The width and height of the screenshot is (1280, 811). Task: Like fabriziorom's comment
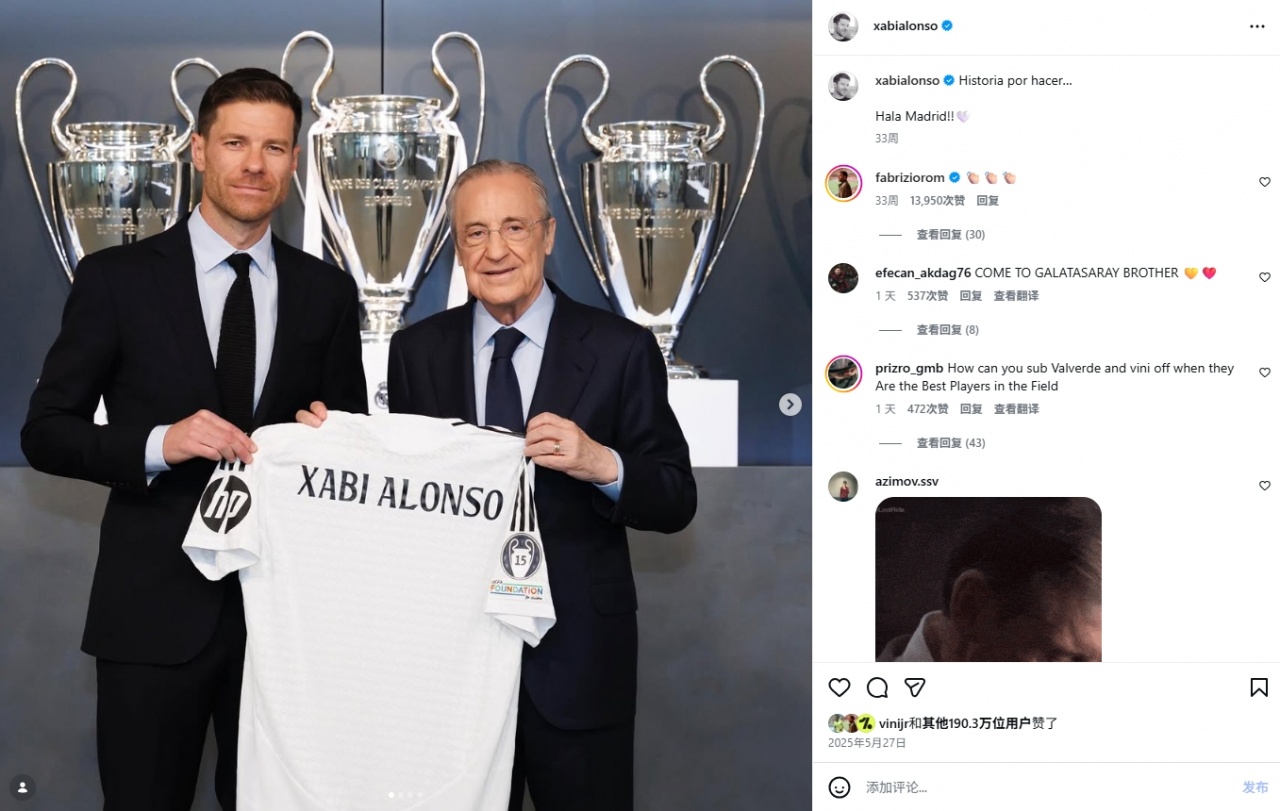pyautogui.click(x=1265, y=182)
